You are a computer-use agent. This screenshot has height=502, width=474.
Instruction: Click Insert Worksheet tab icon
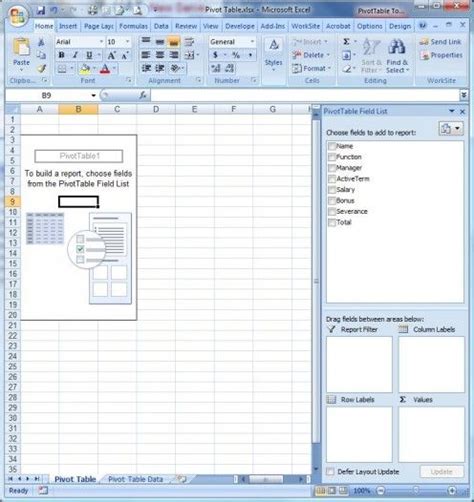click(x=181, y=479)
